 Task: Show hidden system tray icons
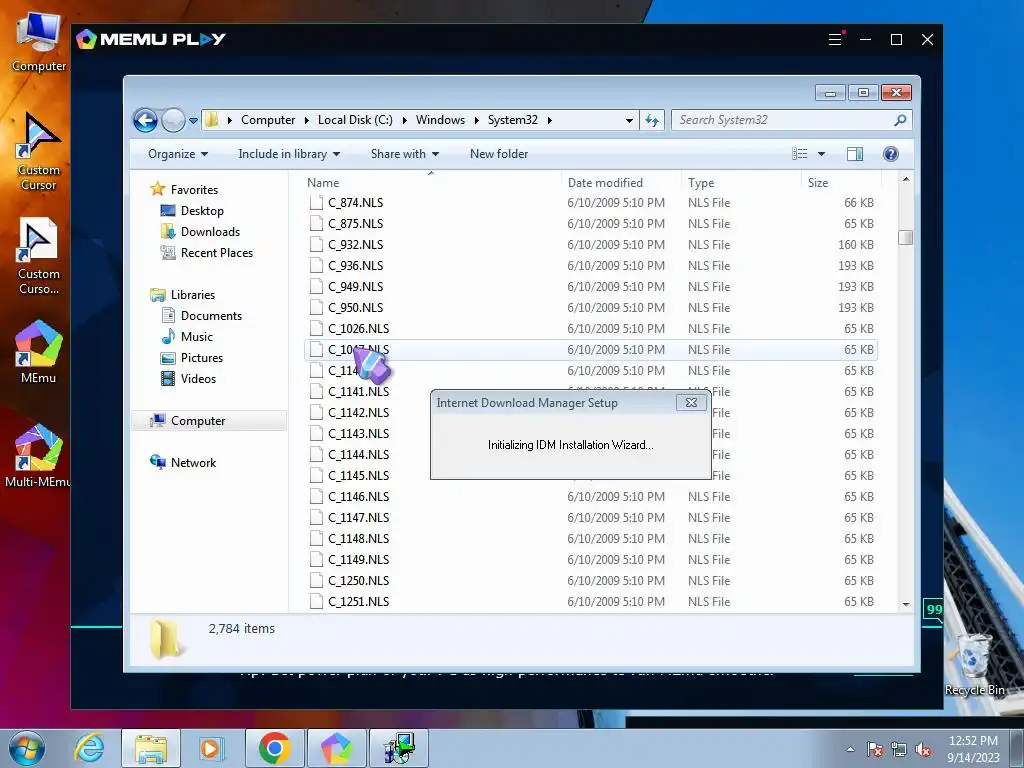(x=850, y=749)
